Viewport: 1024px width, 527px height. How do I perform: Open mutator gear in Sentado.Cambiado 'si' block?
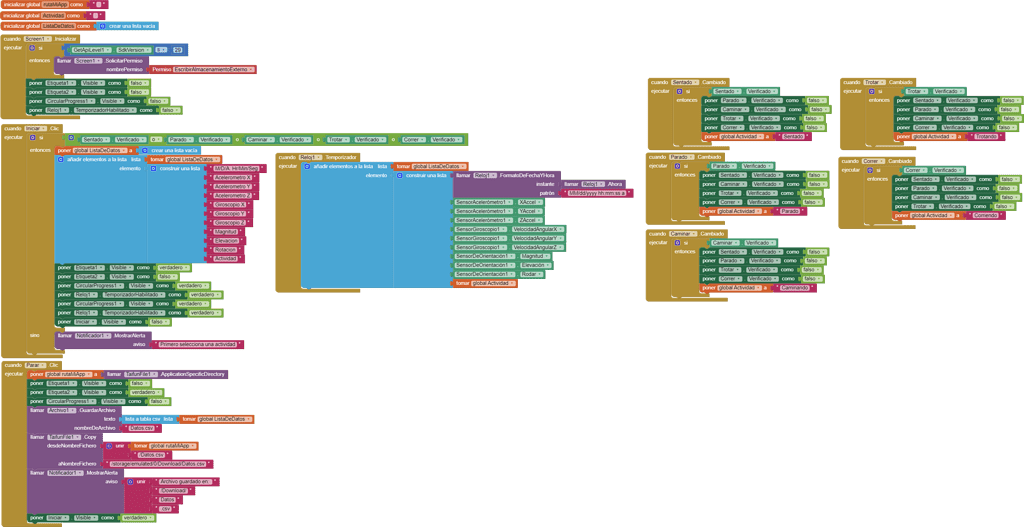point(679,91)
